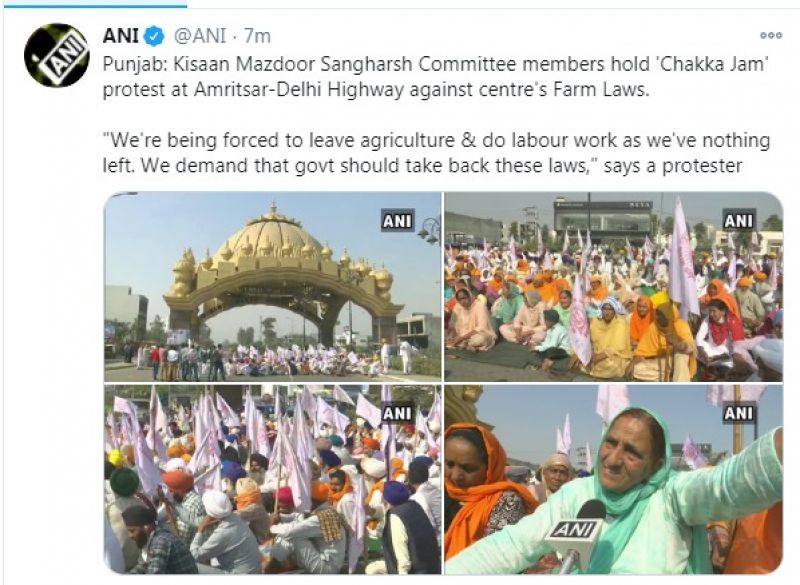The width and height of the screenshot is (800, 585).
Task: Open the golden gate protest photo
Action: [x=272, y=287]
